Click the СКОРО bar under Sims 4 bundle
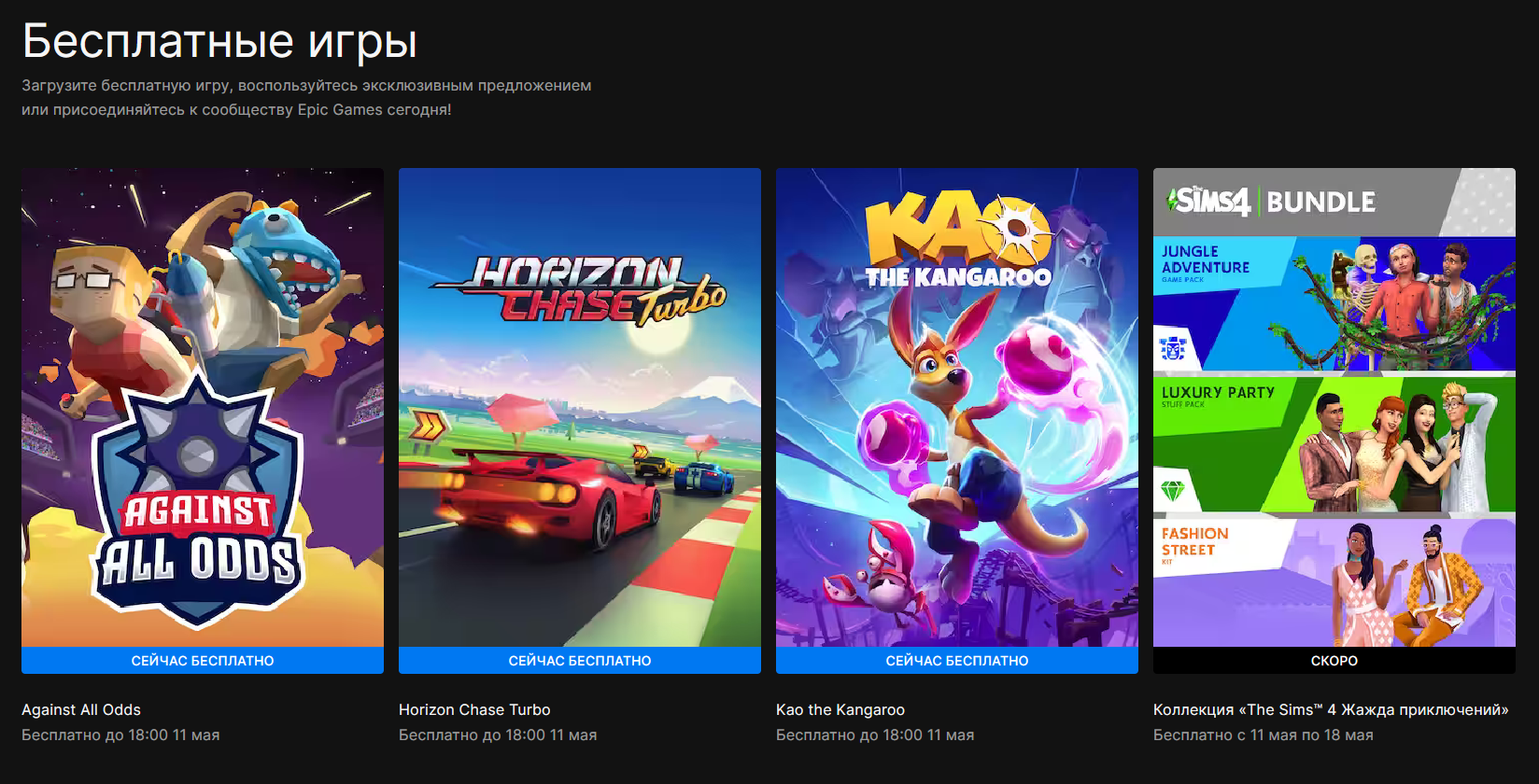 pos(1334,660)
